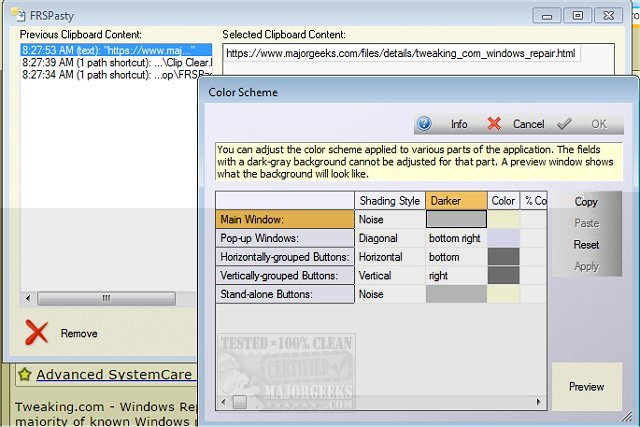Select the gray Darker cell for Main Window
640x427 pixels.
[x=456, y=219]
